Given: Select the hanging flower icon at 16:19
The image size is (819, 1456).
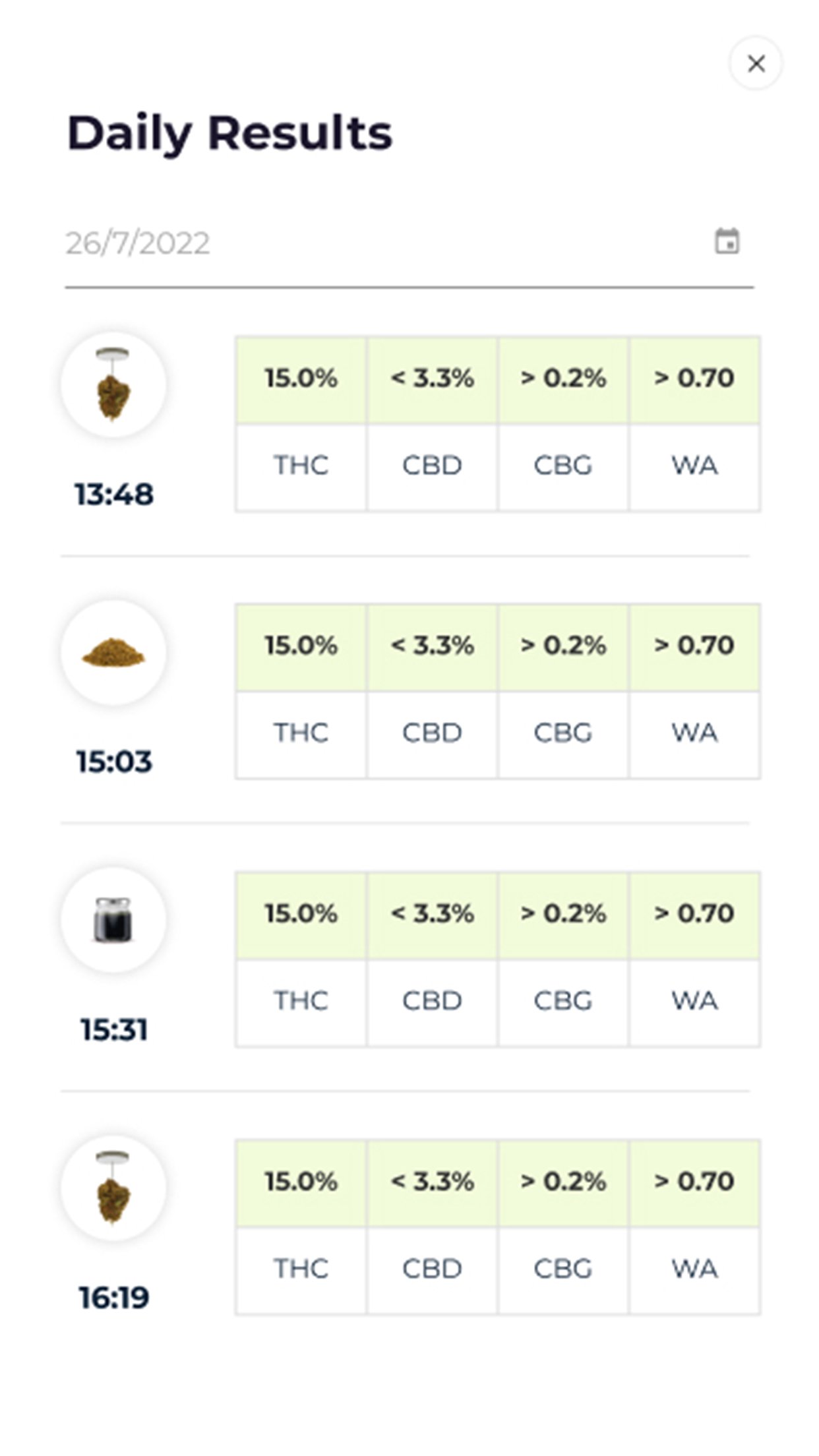Looking at the screenshot, I should point(113,1188).
